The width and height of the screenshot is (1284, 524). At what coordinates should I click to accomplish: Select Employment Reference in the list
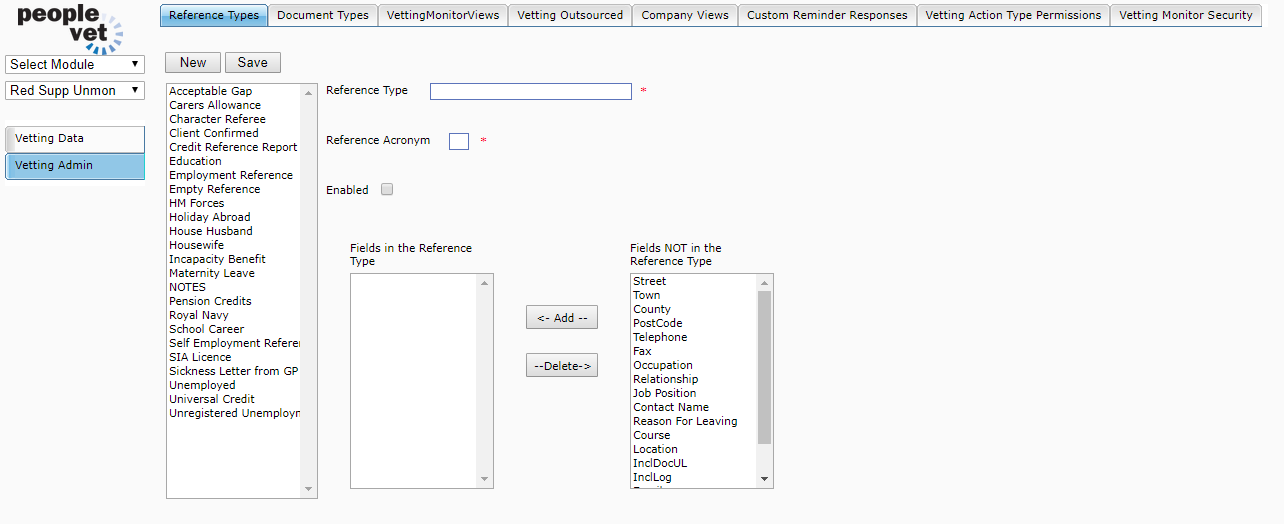pyautogui.click(x=231, y=175)
